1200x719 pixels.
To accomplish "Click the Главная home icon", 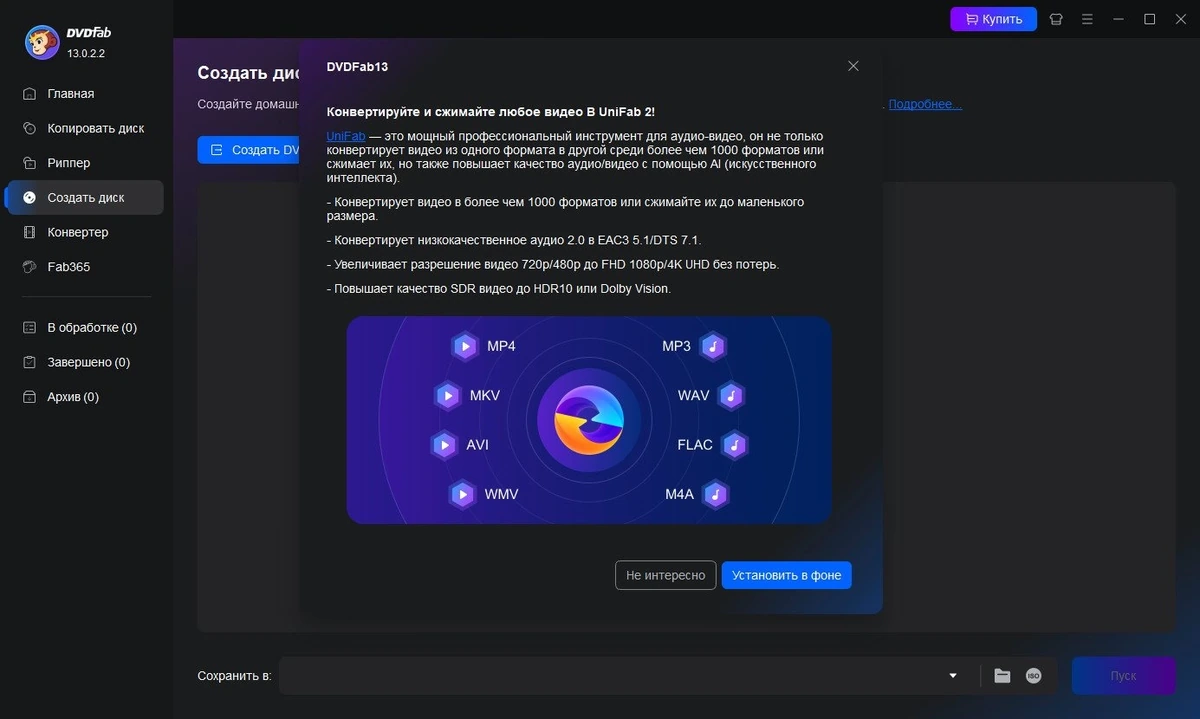I will pyautogui.click(x=29, y=94).
